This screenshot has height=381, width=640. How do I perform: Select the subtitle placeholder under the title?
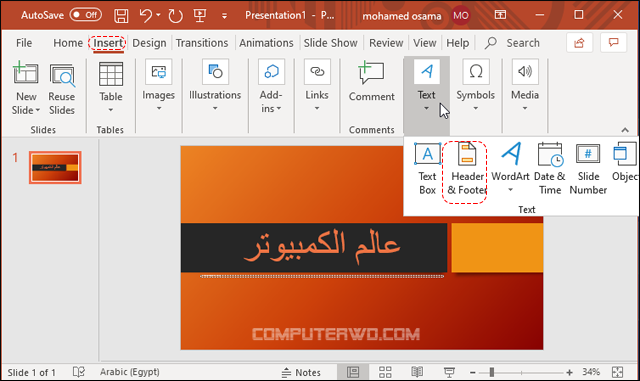point(322,276)
